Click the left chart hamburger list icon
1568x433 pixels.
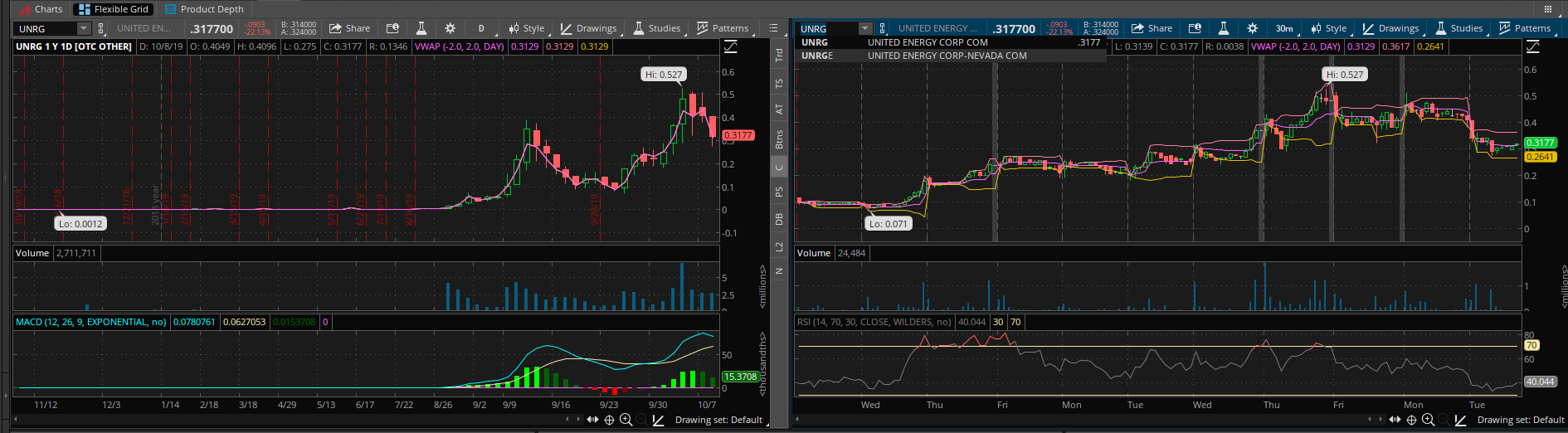[x=773, y=28]
